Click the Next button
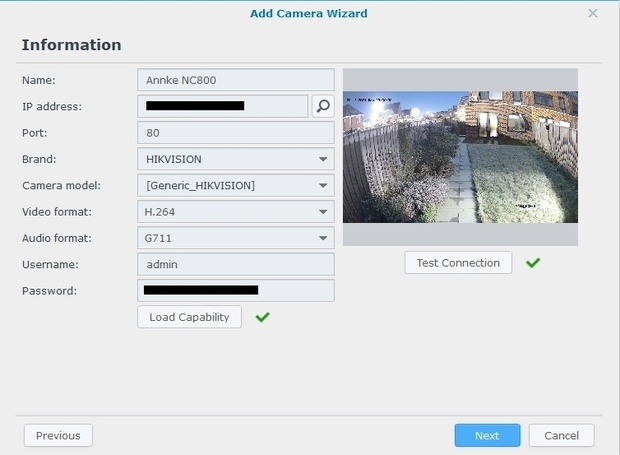 coord(487,435)
